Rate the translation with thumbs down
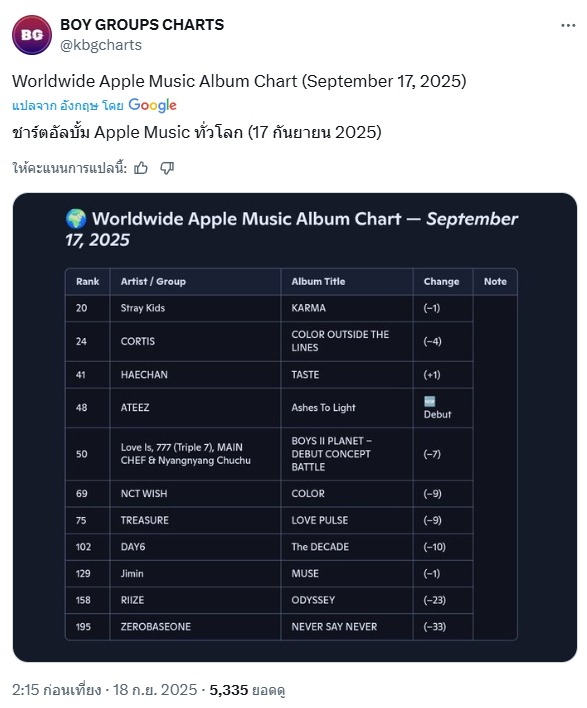Screen dimensions: 587x708 (x=167, y=168)
